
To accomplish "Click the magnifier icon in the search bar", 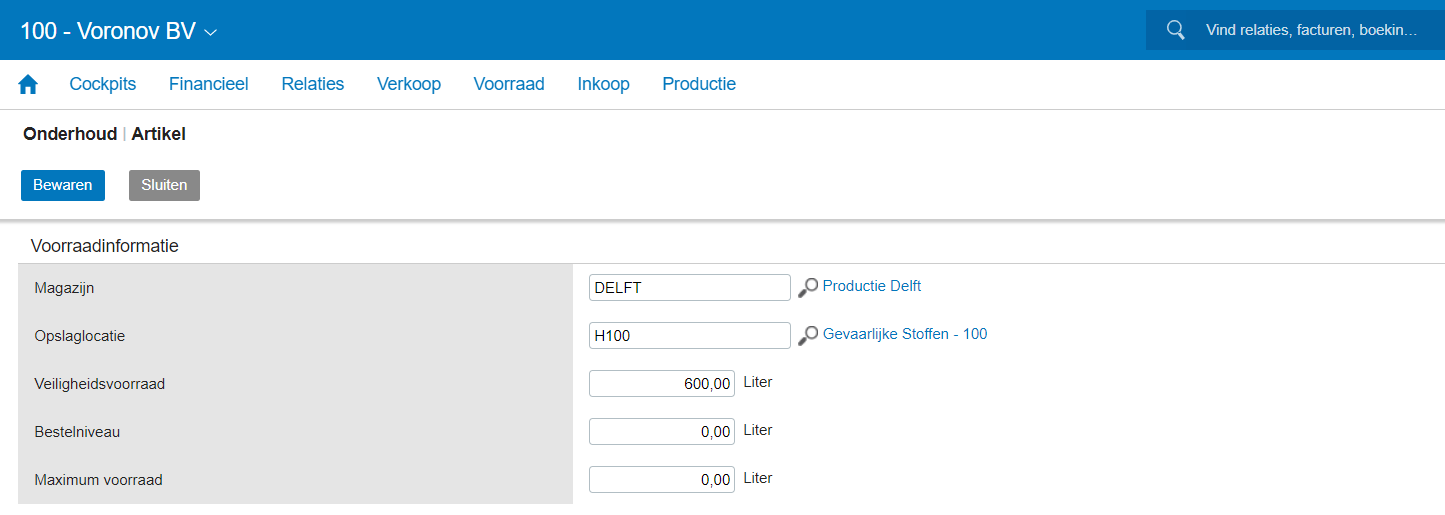I will click(x=1176, y=30).
